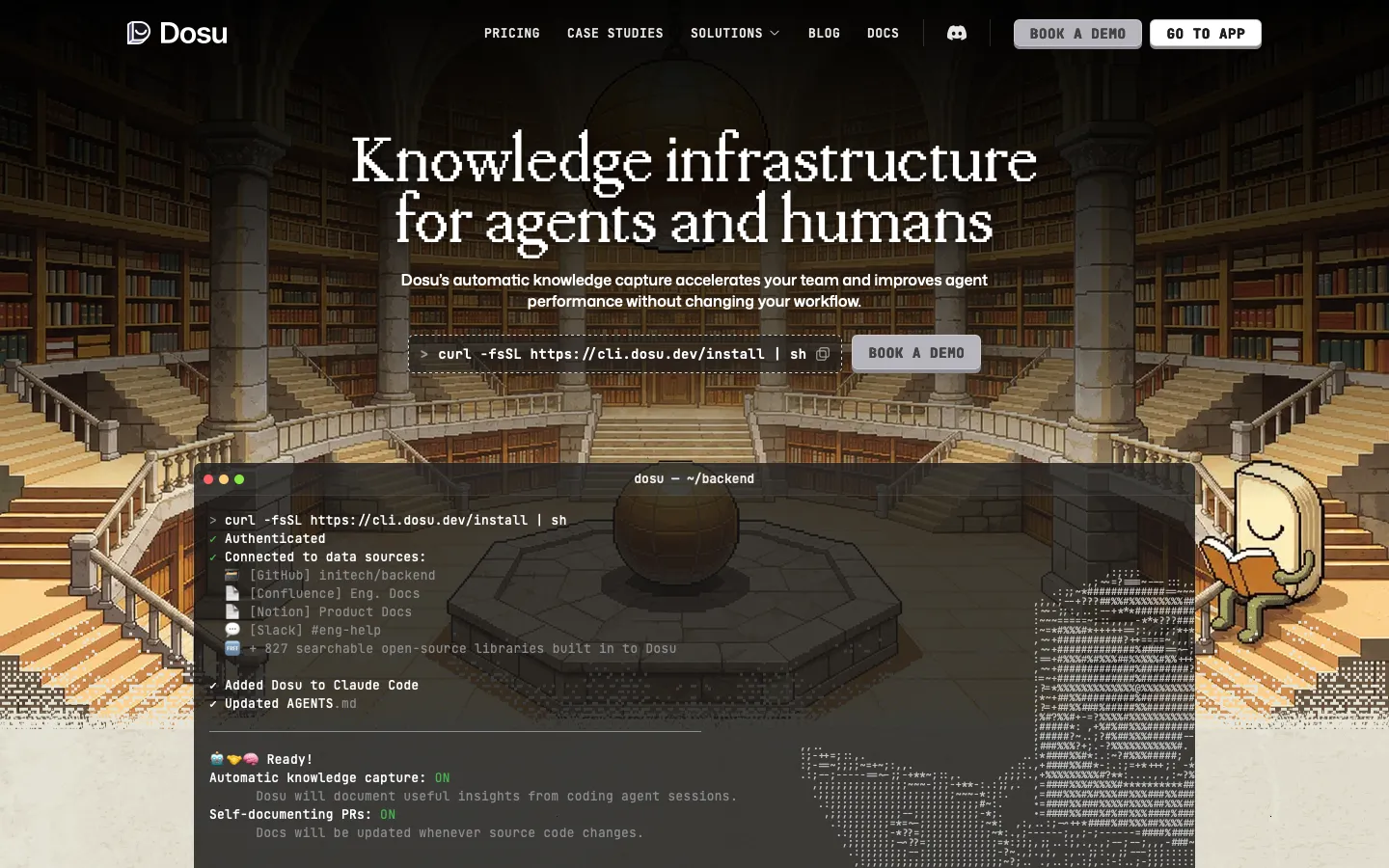Go to Case Studies

click(x=615, y=33)
